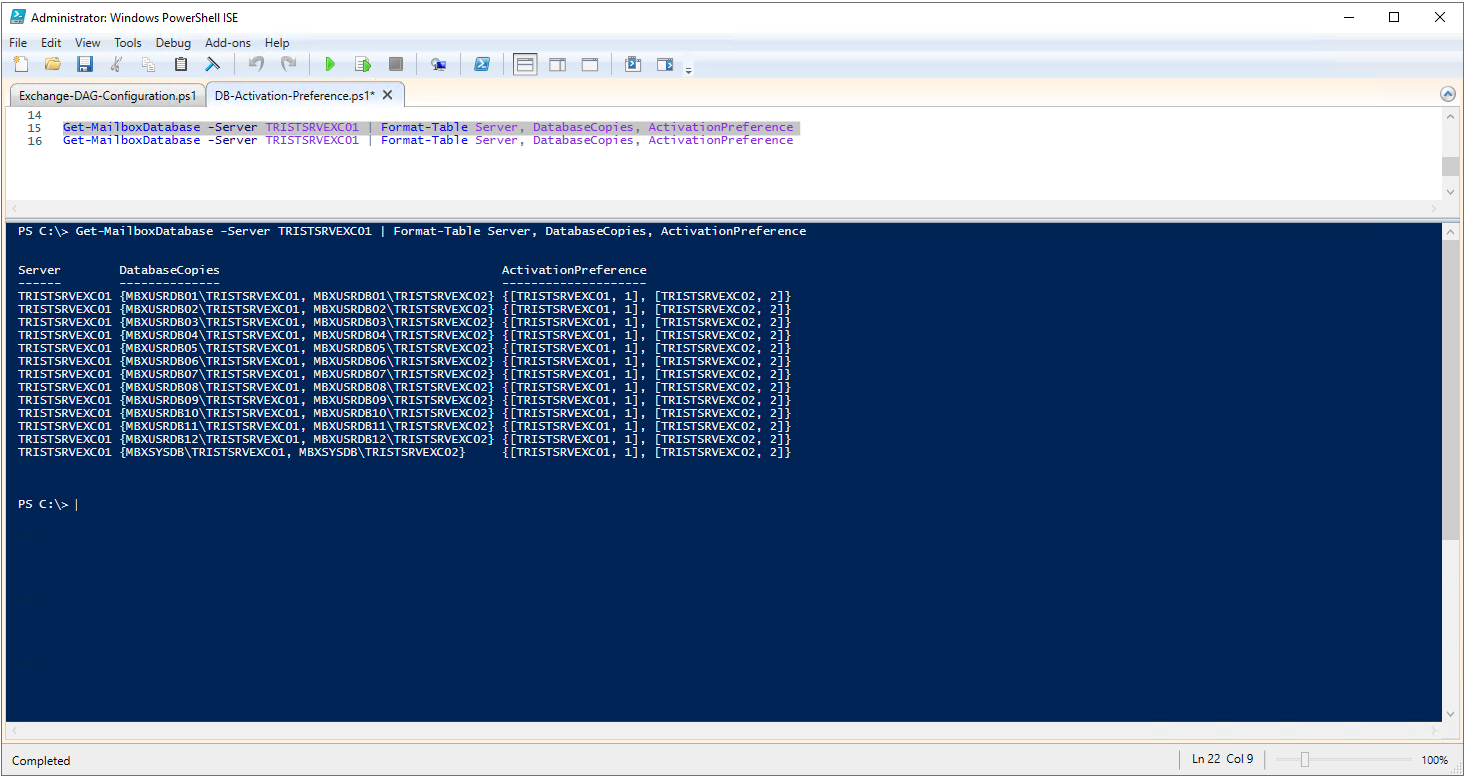Click the MBXUSRDB04 database copies entry
Viewport: 1465px width, 776px height.
coord(306,335)
